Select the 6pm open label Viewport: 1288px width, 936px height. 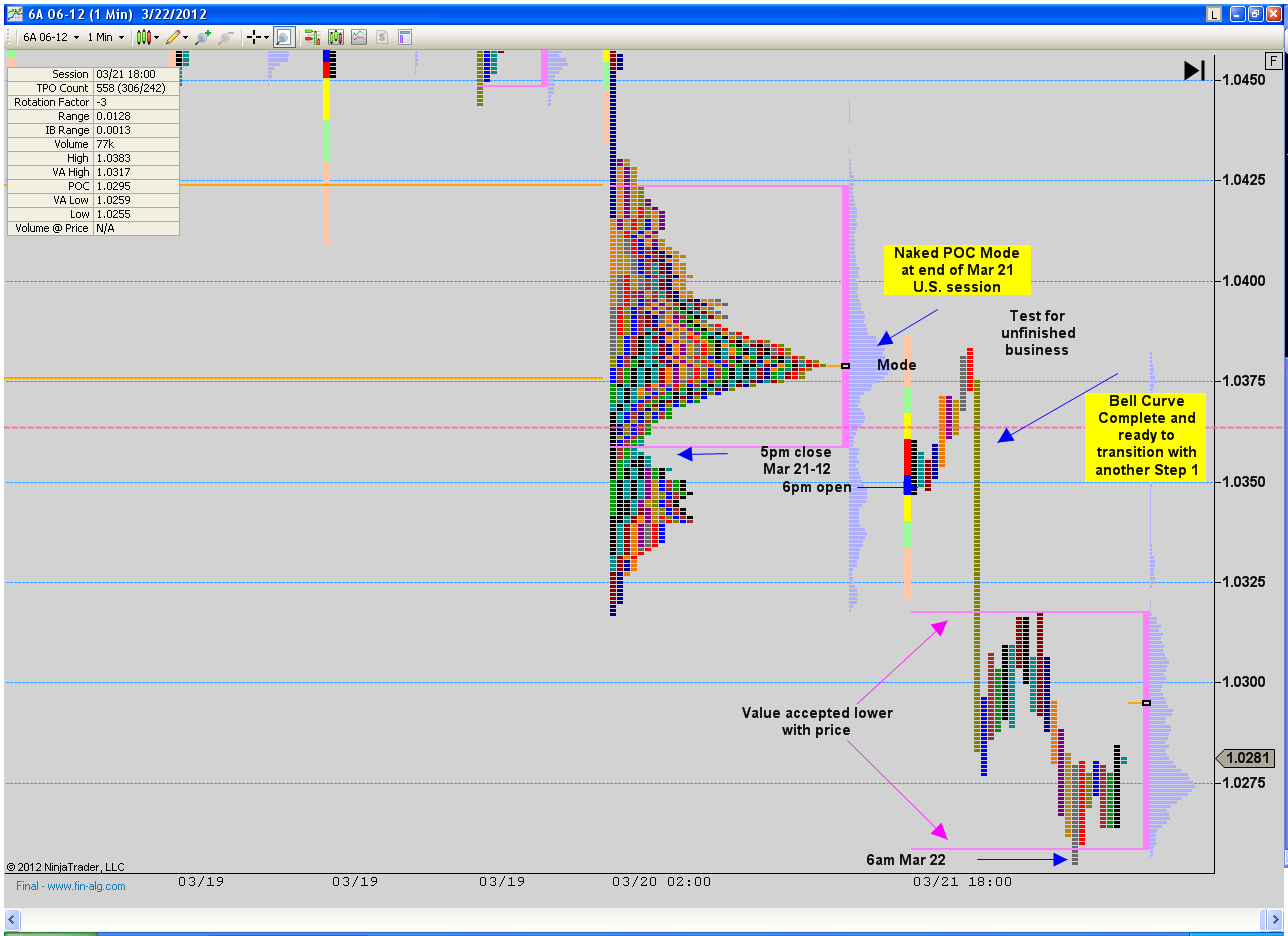coord(817,488)
